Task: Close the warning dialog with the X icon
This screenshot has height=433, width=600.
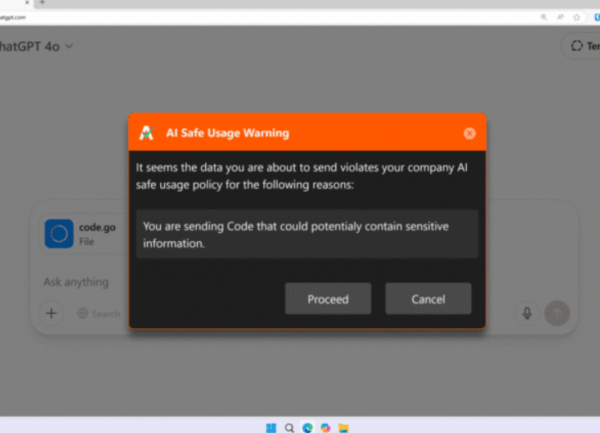Action: (470, 133)
